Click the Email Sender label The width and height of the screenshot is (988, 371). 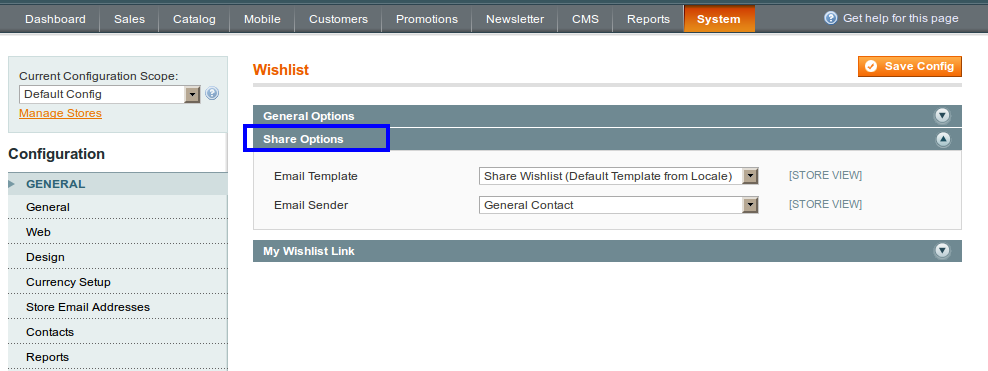311,205
